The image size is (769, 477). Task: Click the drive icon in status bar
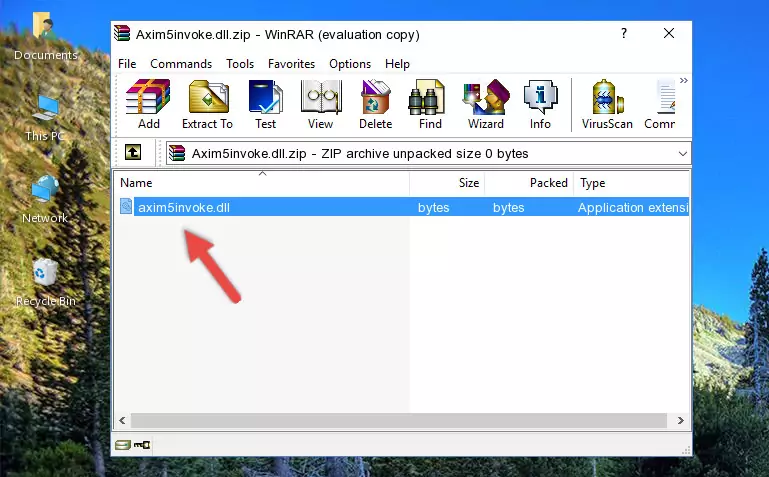click(x=122, y=445)
